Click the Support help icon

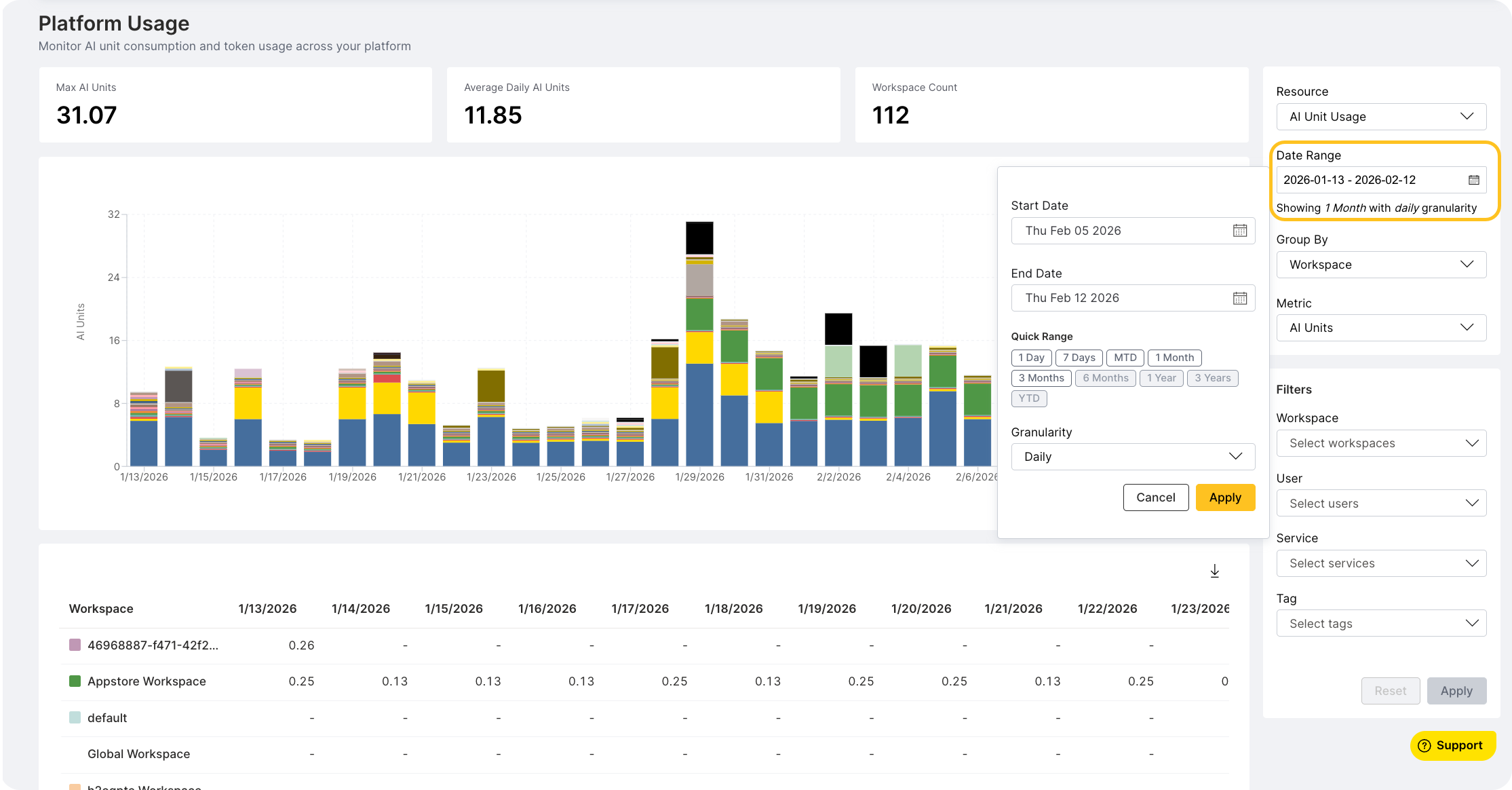pos(1424,745)
